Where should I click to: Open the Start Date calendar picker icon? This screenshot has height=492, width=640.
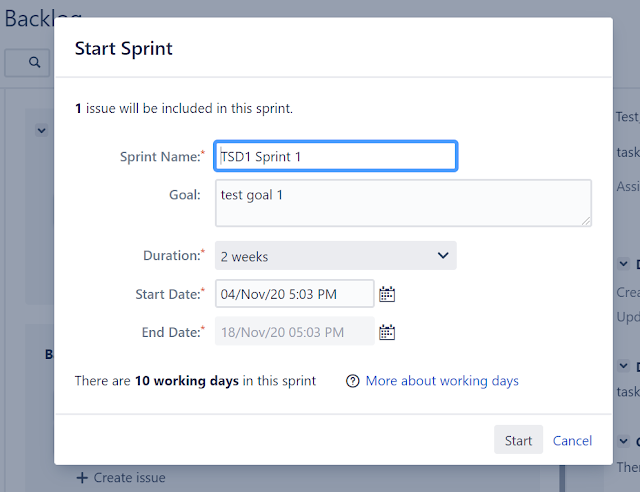387,294
